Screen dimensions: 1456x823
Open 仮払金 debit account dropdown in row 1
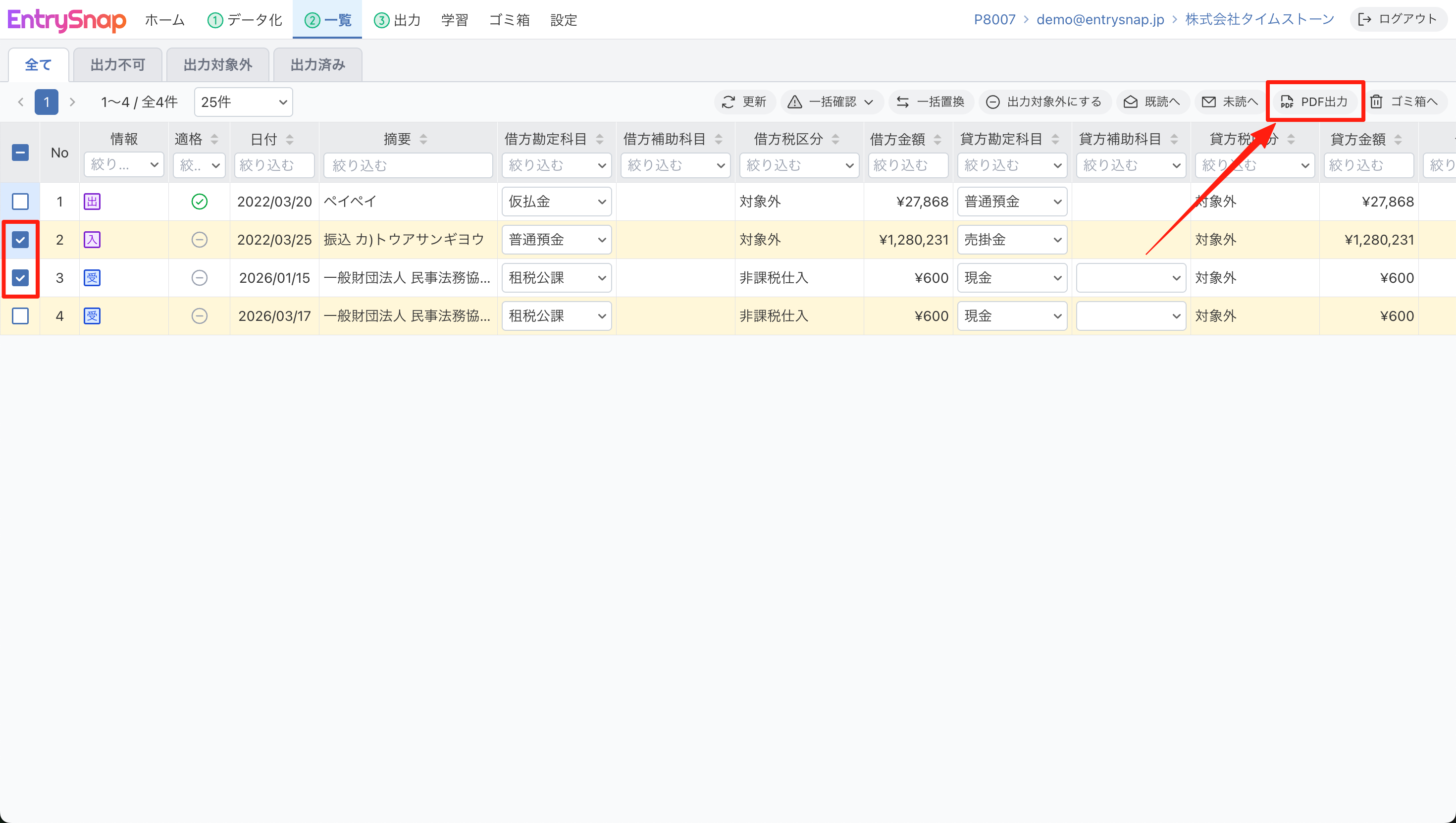coord(557,202)
